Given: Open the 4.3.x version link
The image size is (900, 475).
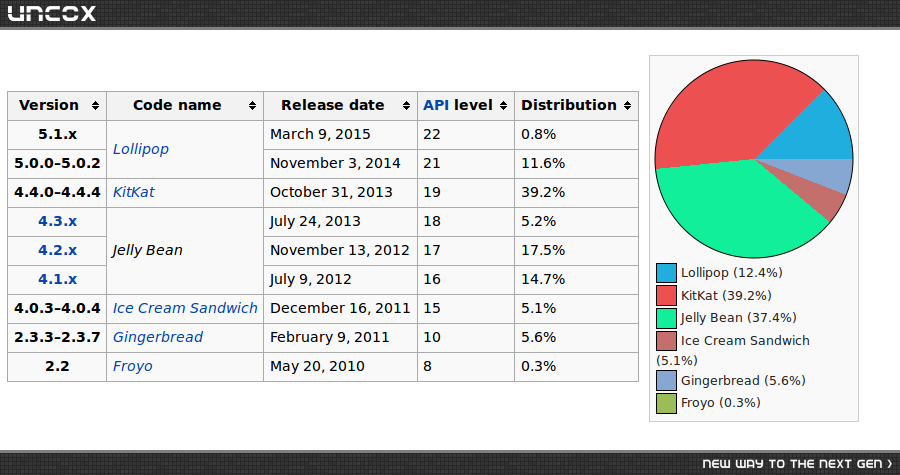Looking at the screenshot, I should click(x=57, y=221).
